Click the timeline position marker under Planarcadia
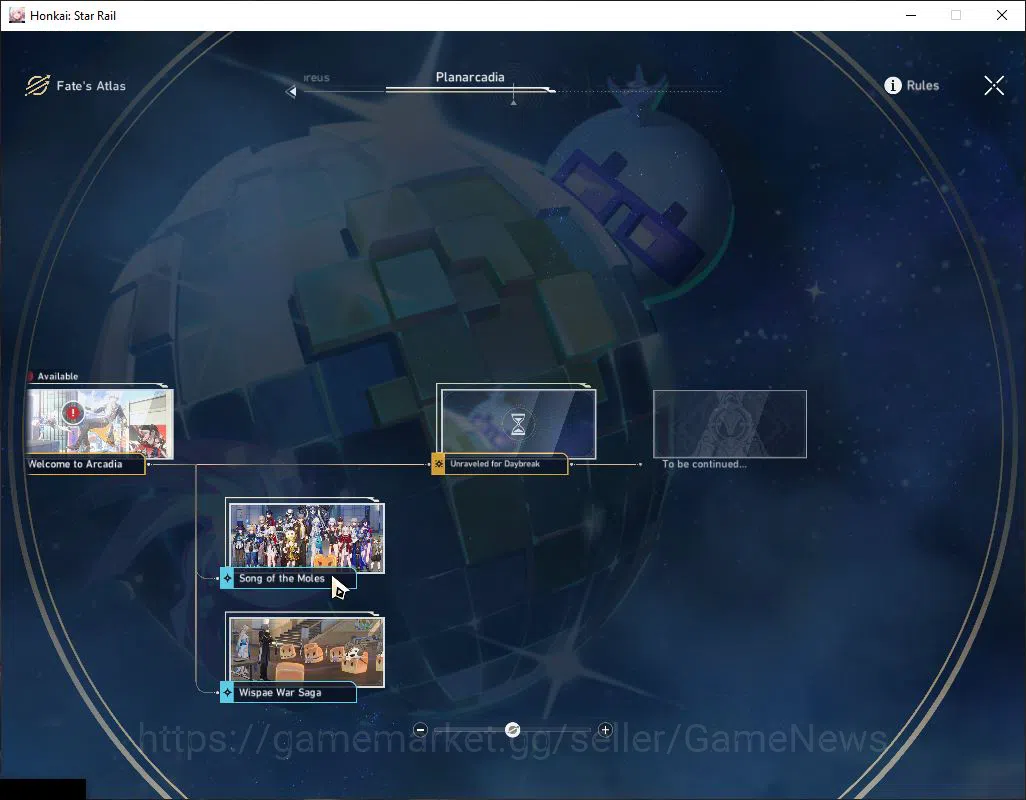1026x800 pixels. [514, 101]
